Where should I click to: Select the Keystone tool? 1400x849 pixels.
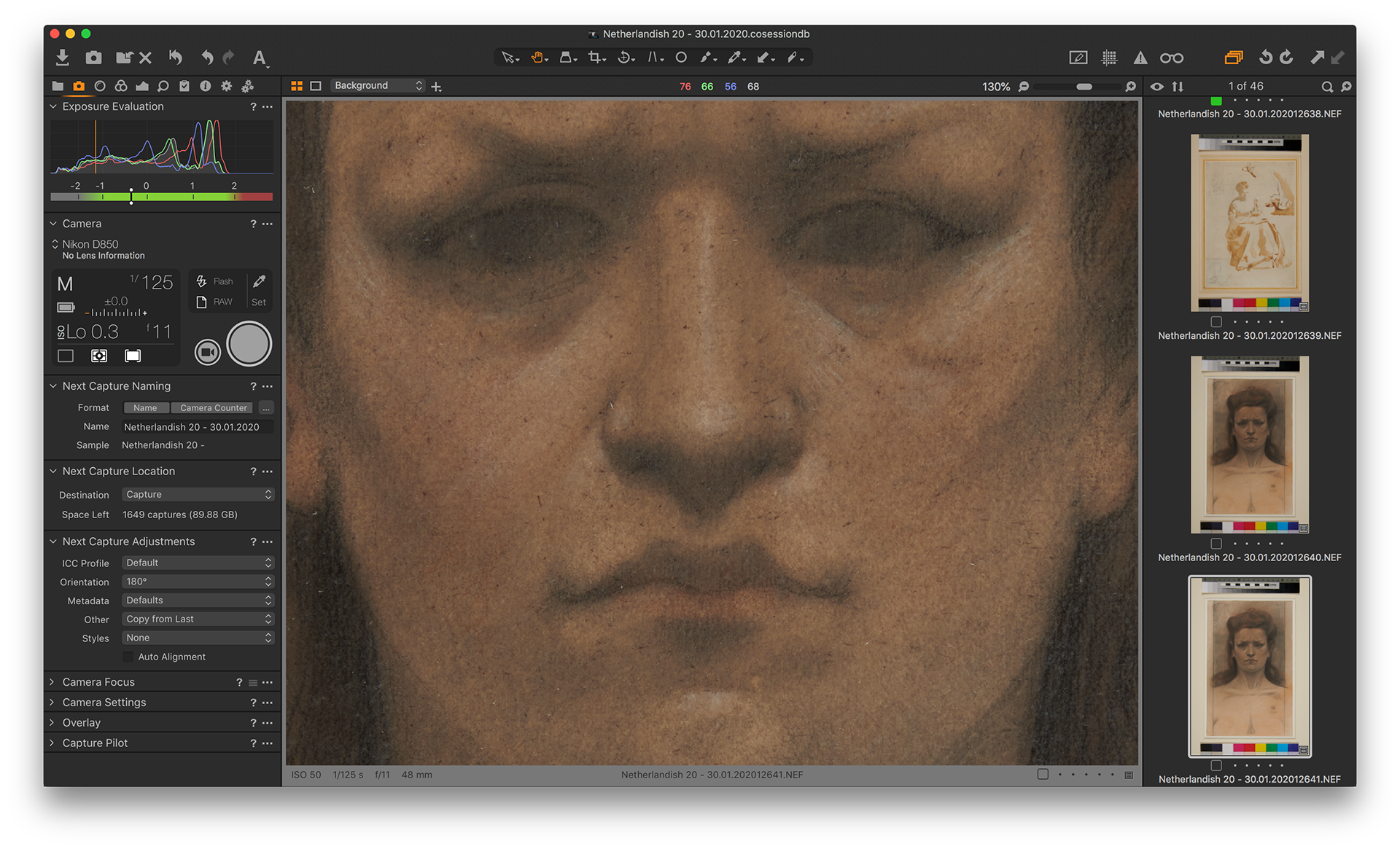(654, 58)
